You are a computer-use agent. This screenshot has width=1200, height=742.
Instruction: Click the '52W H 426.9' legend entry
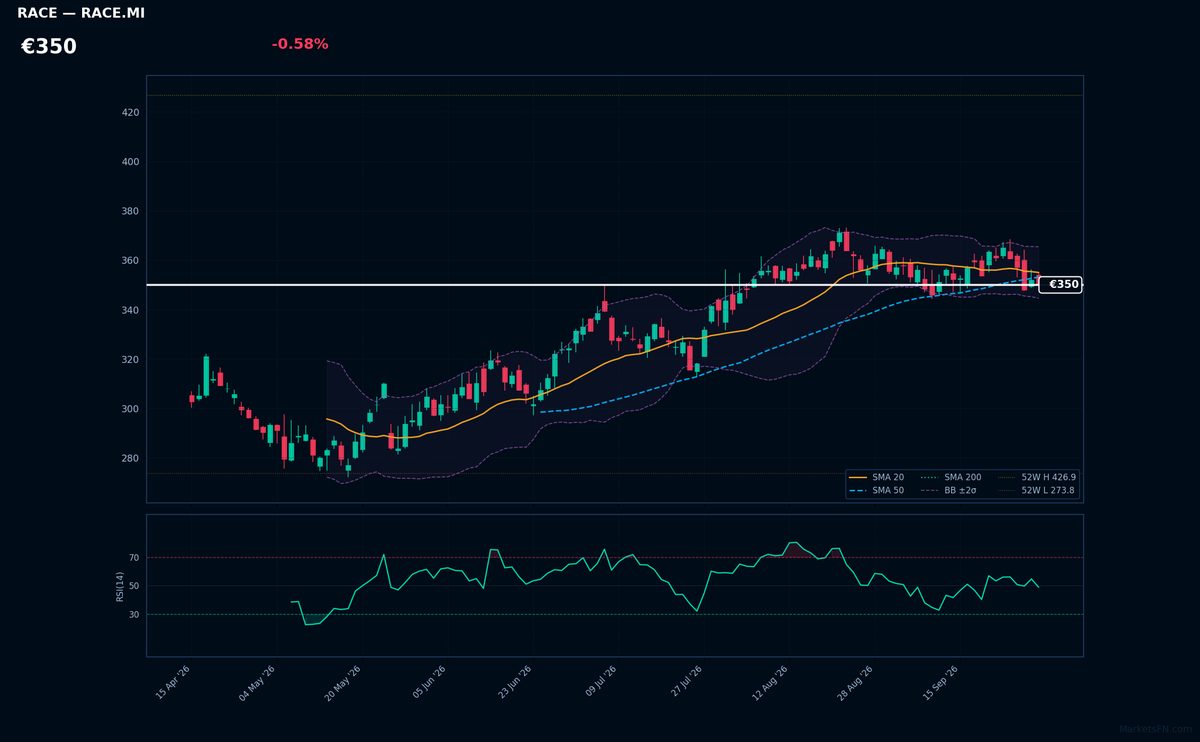(1036, 478)
